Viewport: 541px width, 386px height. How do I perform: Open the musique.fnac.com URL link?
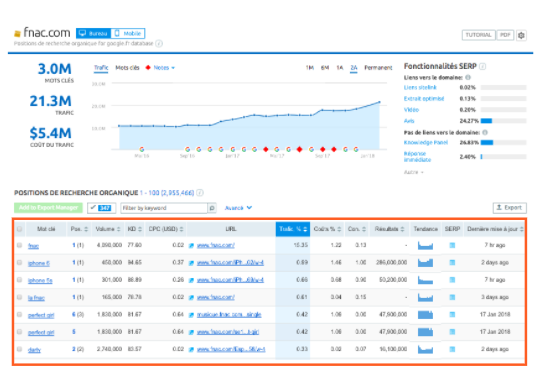(x=229, y=315)
